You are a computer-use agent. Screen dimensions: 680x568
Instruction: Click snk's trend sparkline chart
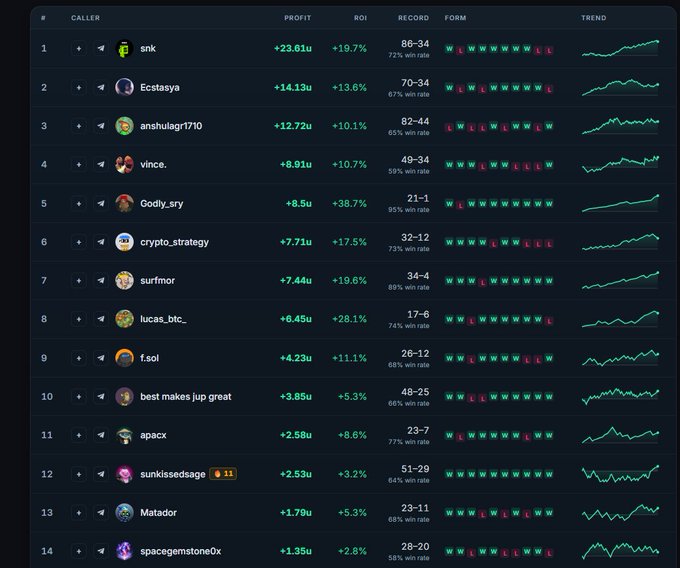click(620, 49)
